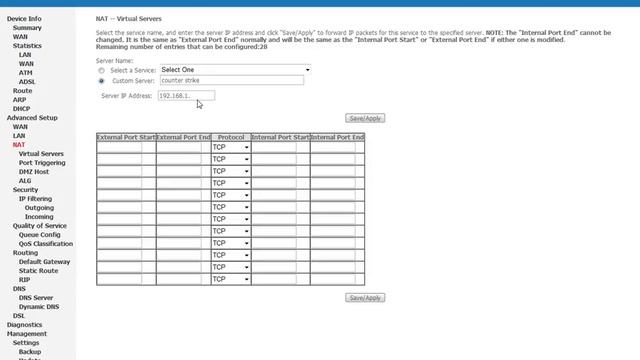Open LAN under Advanced Setup

coord(19,136)
